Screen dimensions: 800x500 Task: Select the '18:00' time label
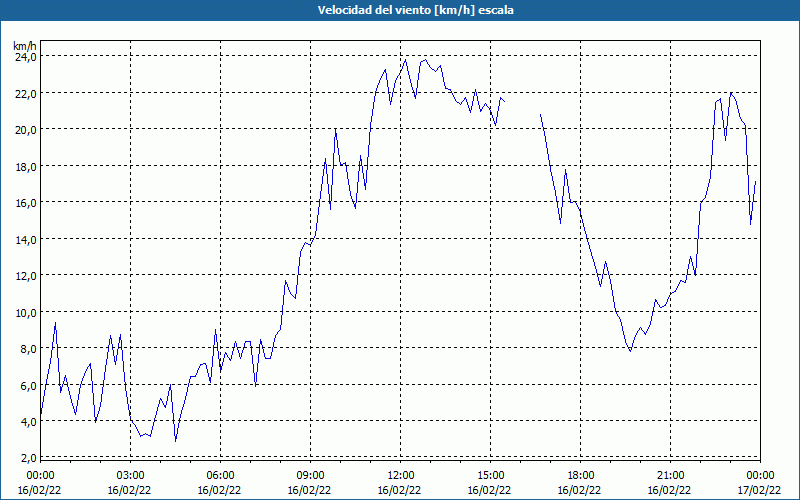(581, 476)
